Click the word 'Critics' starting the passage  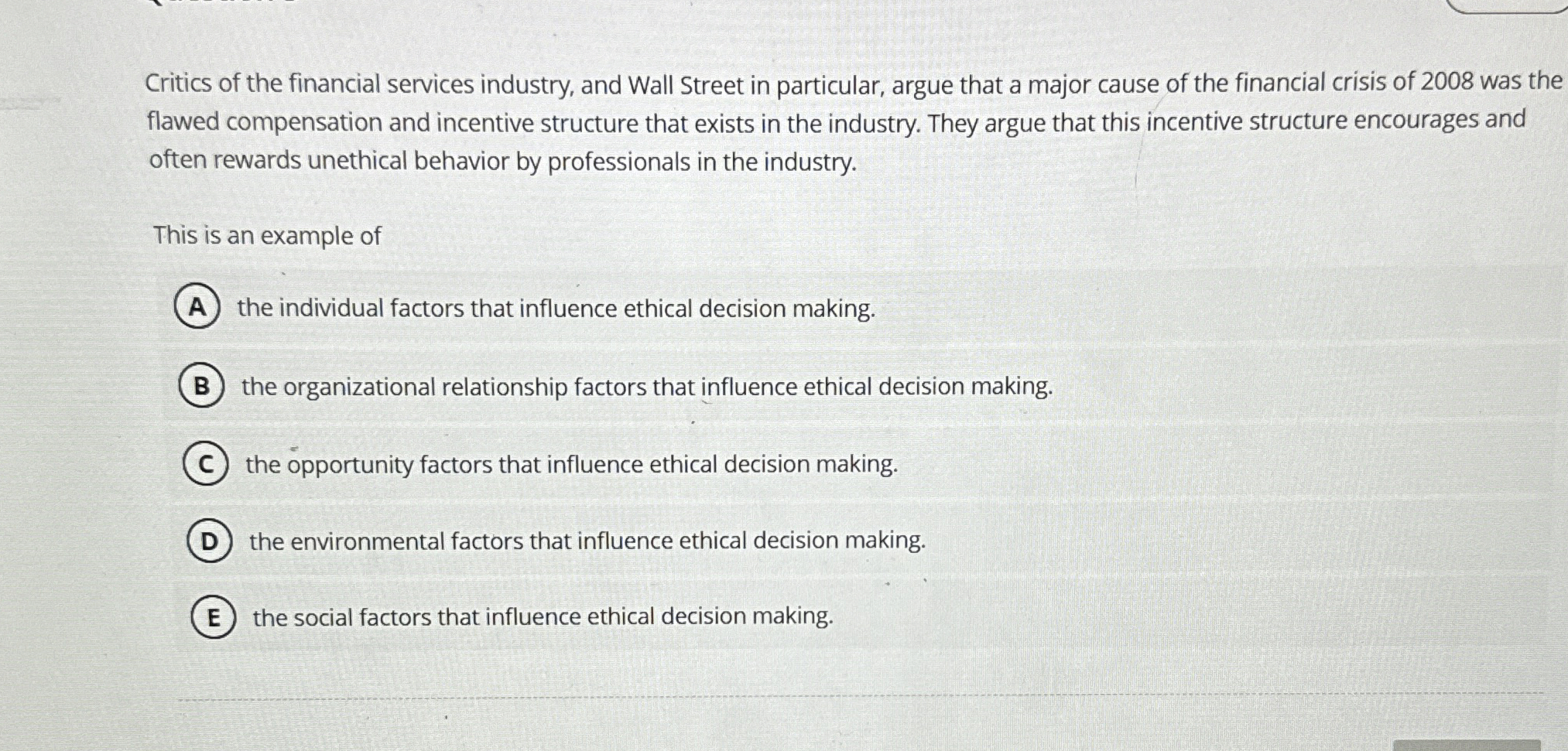(x=178, y=84)
